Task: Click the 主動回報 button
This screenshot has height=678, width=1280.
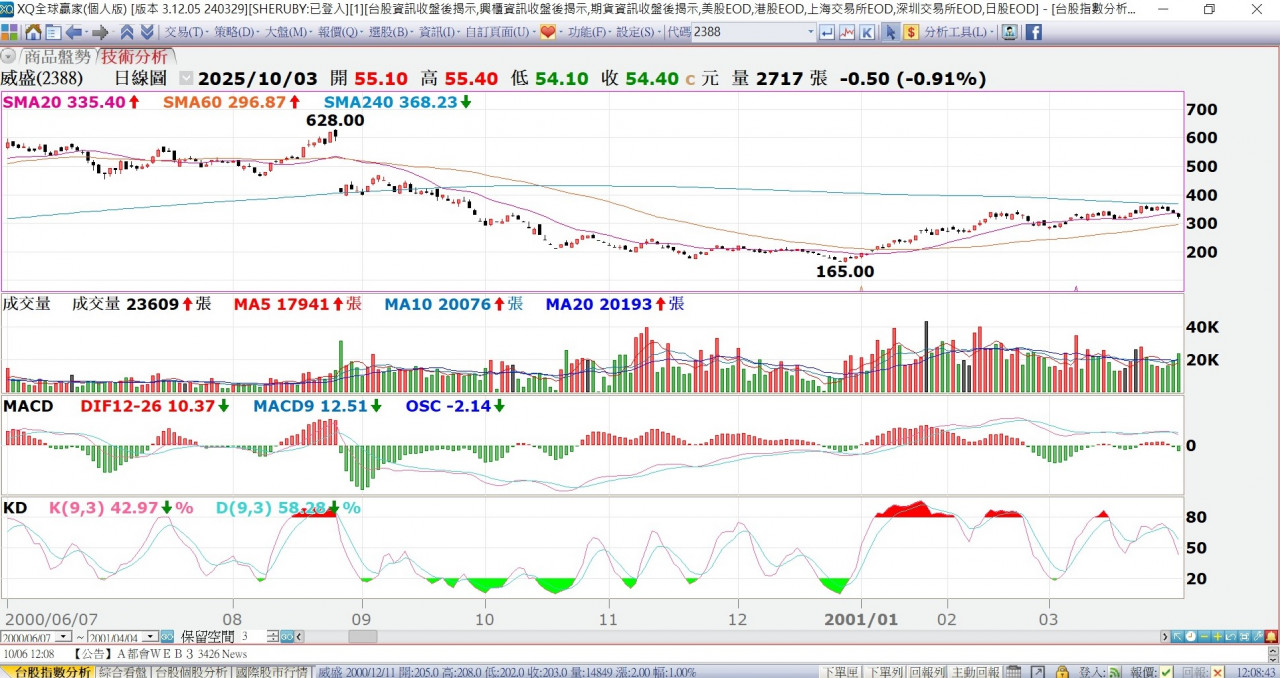Action: click(x=976, y=672)
